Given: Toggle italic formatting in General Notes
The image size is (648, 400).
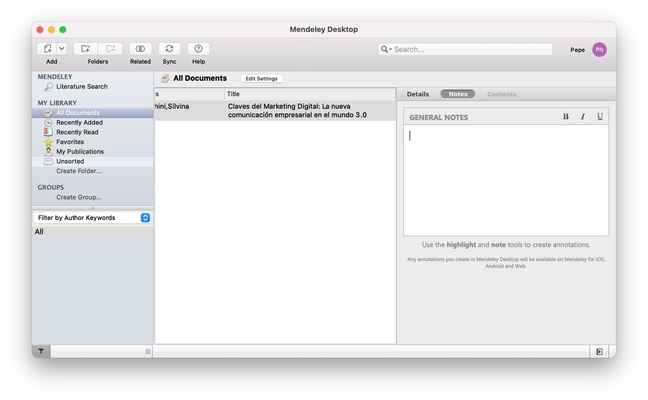Looking at the screenshot, I should click(583, 117).
